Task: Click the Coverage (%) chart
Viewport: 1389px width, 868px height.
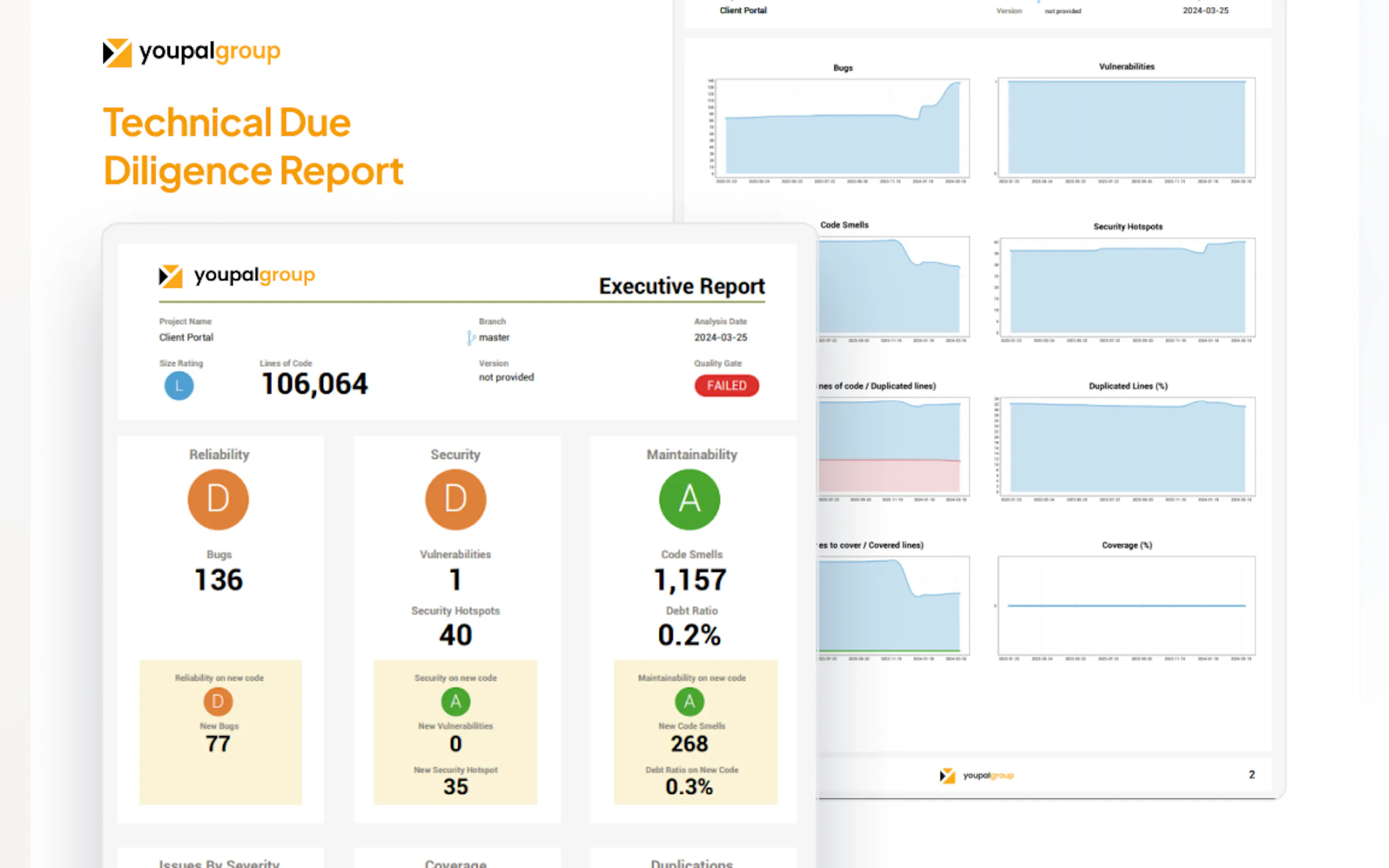Action: click(x=1126, y=606)
